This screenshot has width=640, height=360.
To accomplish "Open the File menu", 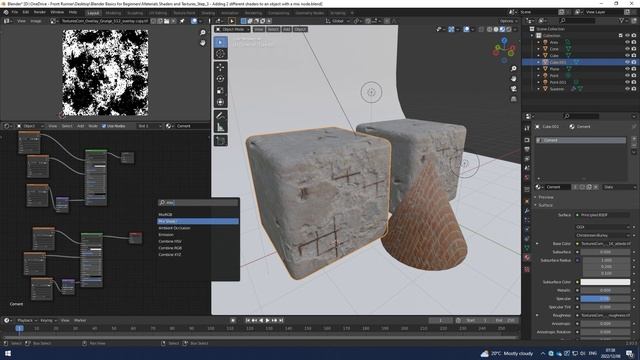I will (15, 12).
